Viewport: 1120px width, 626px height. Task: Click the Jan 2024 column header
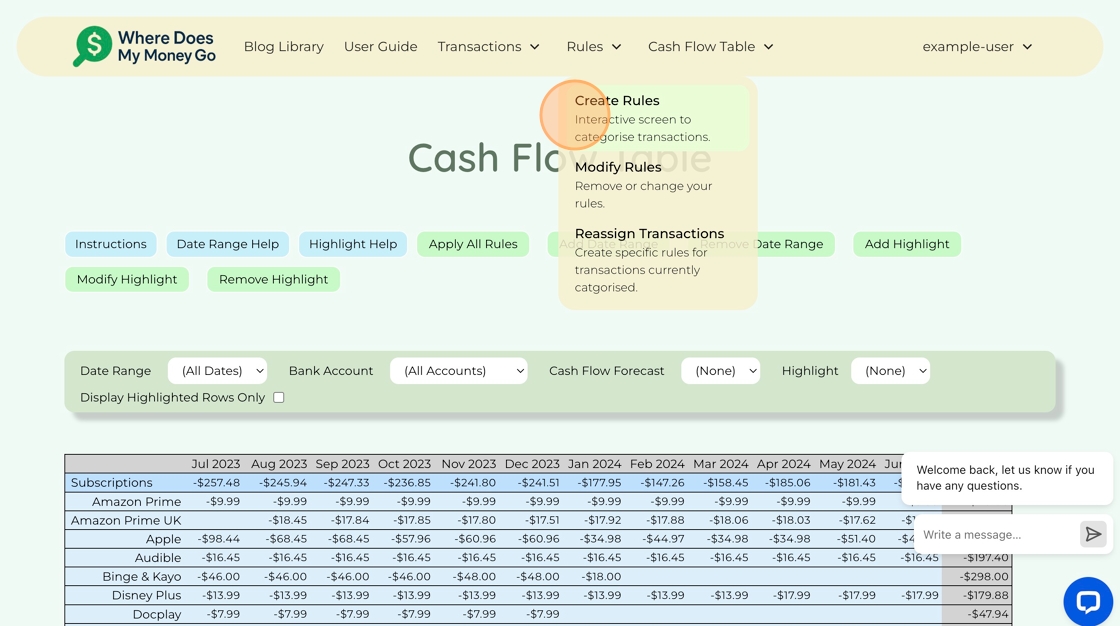594,464
